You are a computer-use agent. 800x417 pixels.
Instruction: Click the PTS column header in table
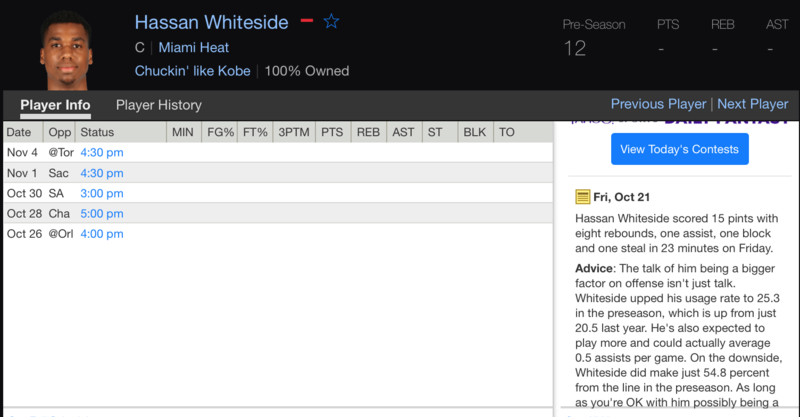point(333,132)
